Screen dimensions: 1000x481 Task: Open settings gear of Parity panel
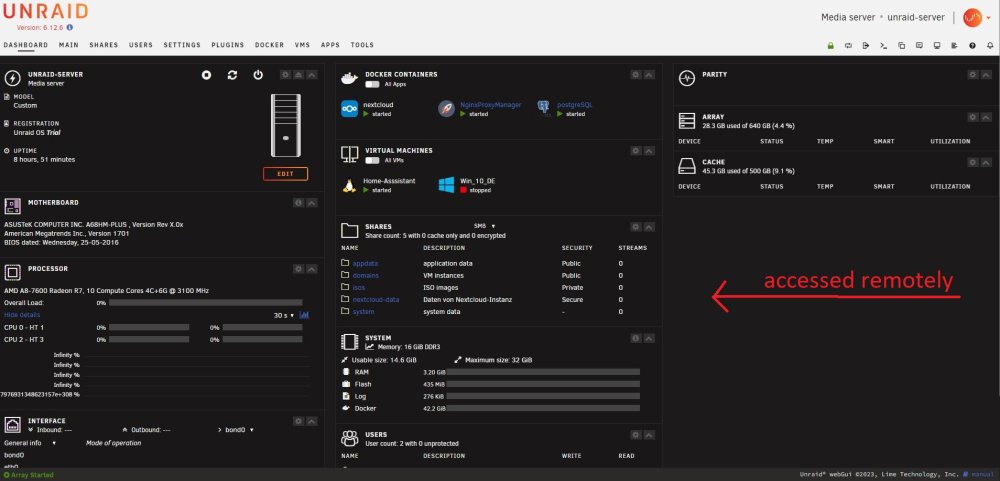pos(973,75)
